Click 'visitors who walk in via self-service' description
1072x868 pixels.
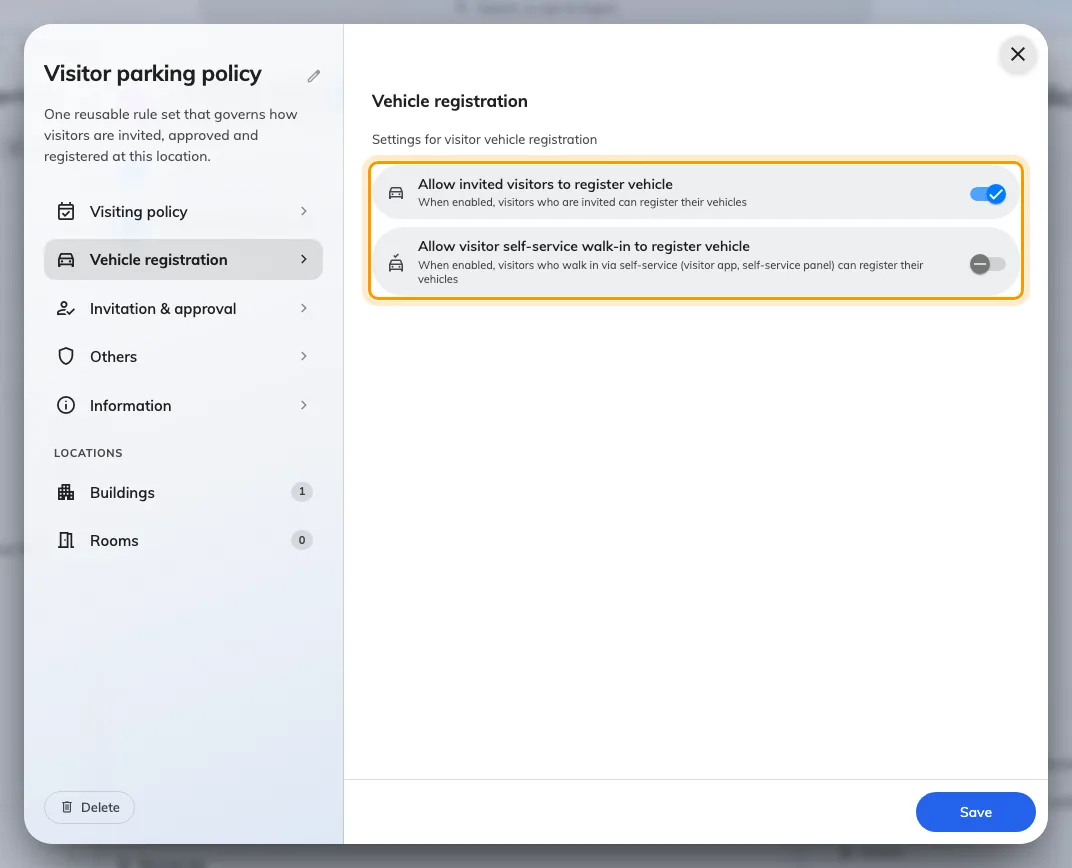pos(671,272)
